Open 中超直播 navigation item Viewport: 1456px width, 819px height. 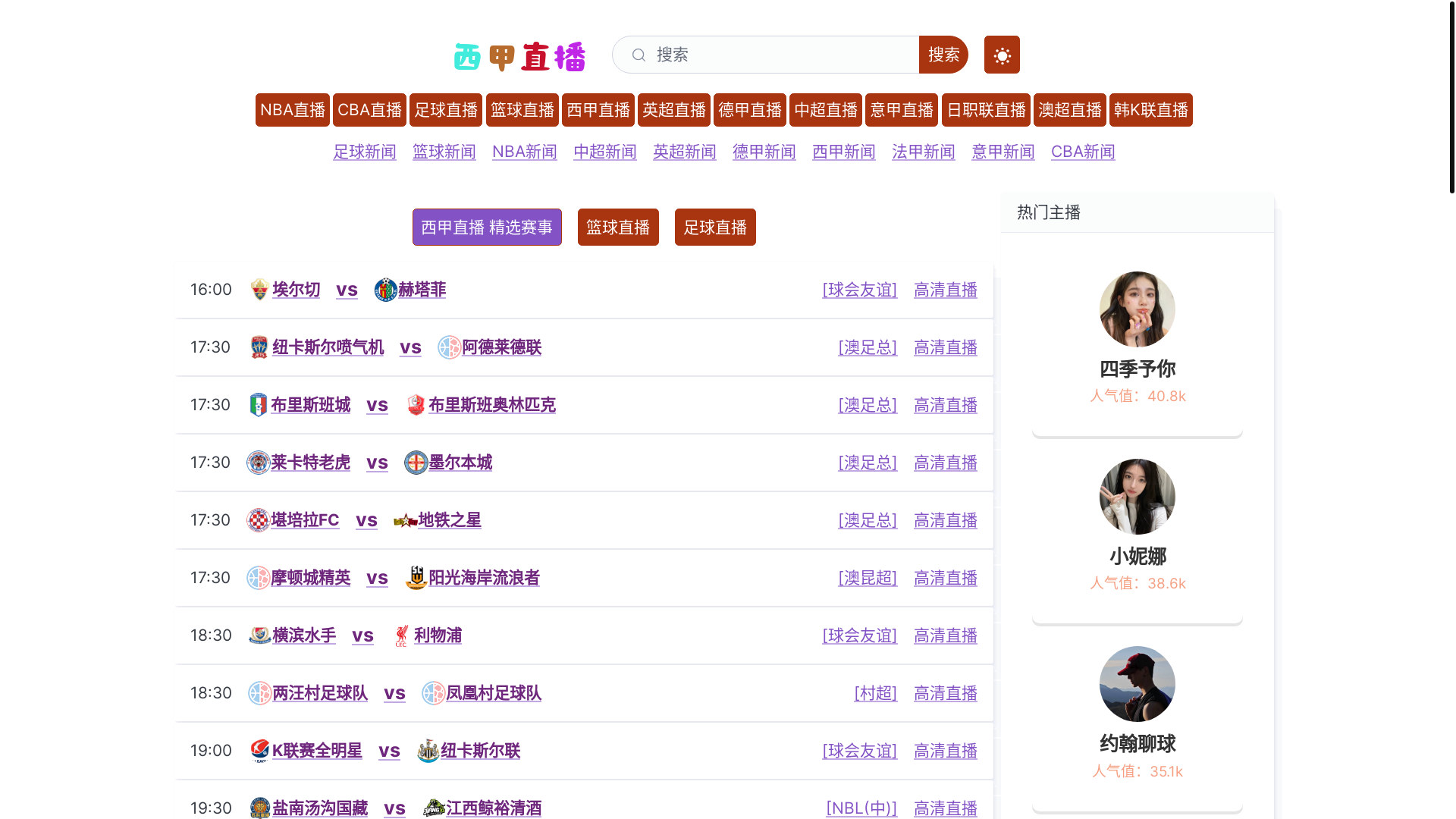826,110
